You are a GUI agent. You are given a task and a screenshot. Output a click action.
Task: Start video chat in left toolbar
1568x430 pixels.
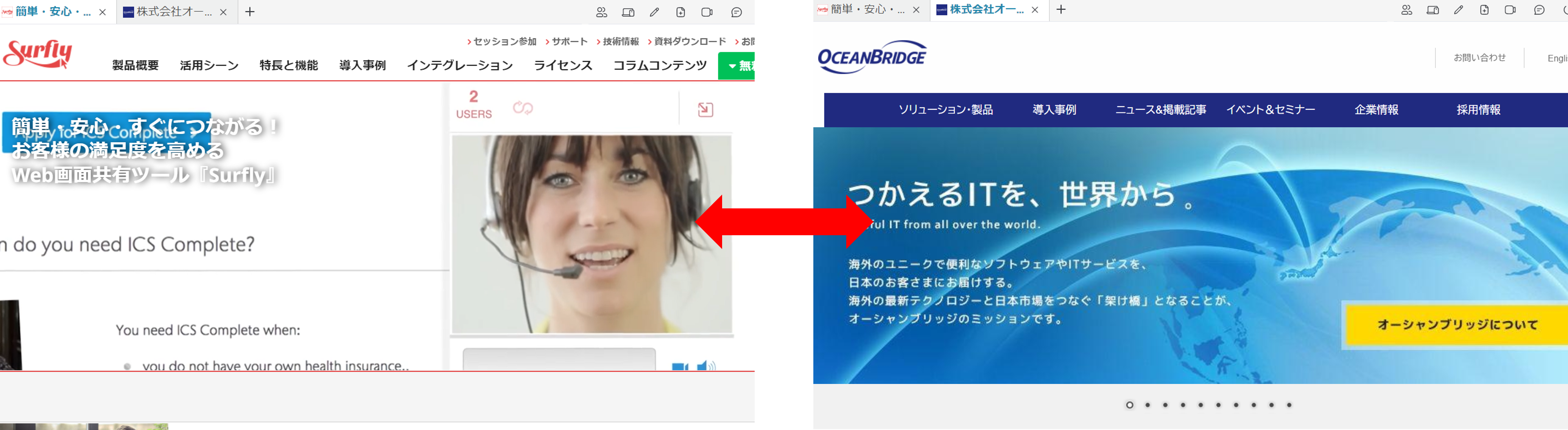(x=707, y=12)
